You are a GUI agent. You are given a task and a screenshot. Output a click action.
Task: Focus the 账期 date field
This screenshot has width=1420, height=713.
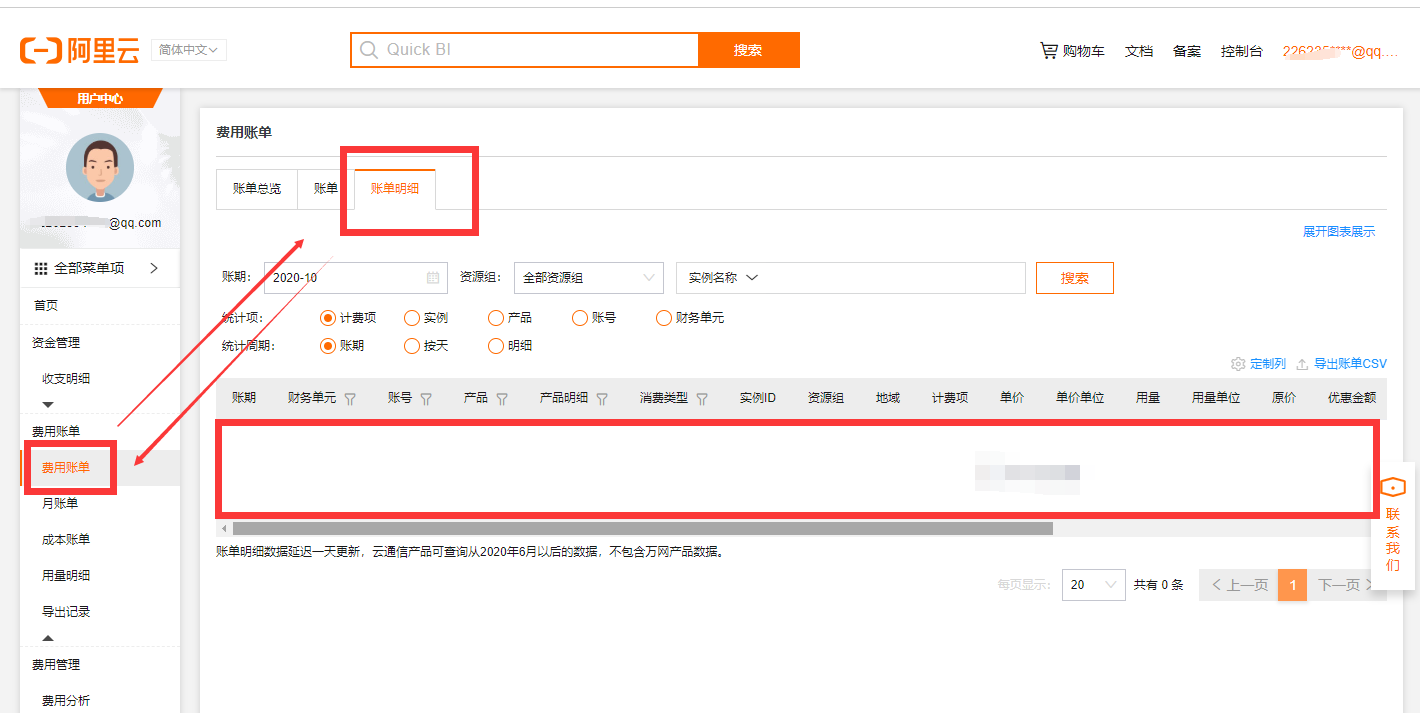[x=356, y=278]
